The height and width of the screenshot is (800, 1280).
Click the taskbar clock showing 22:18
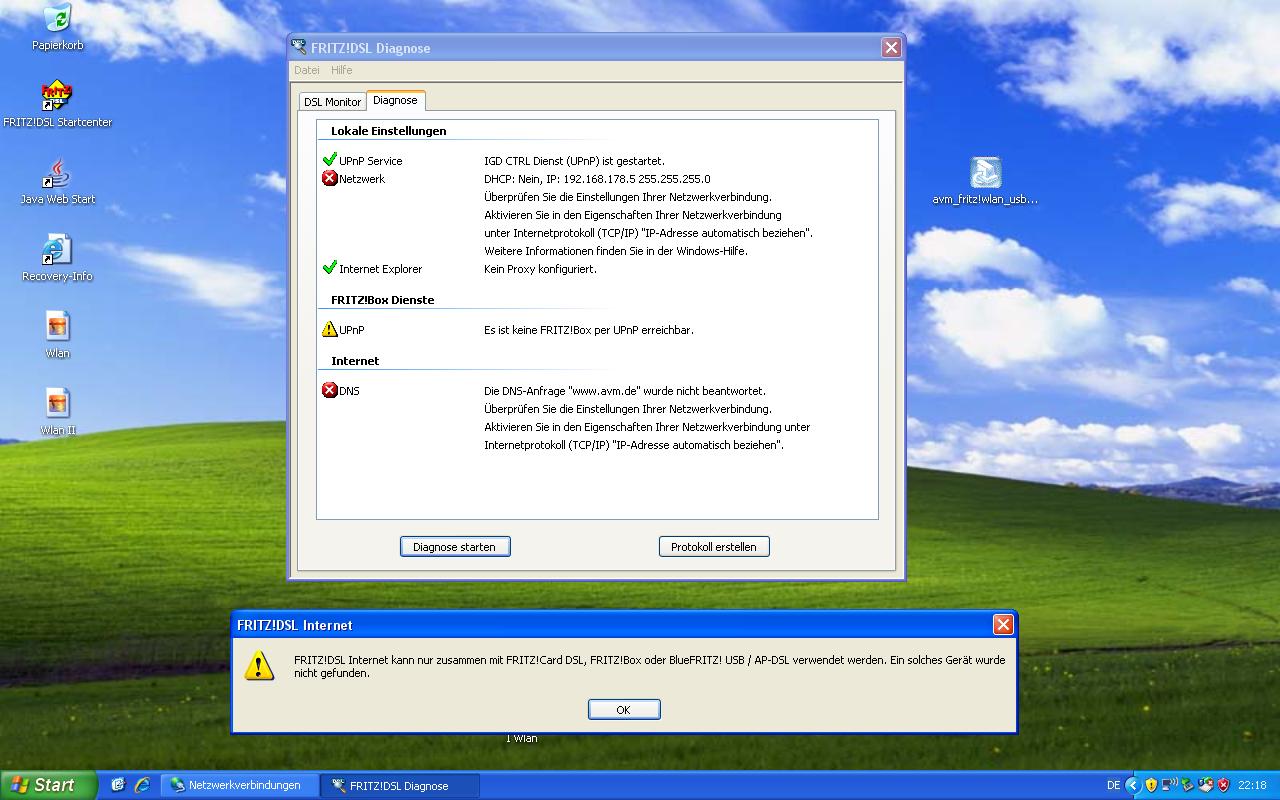(1252, 785)
